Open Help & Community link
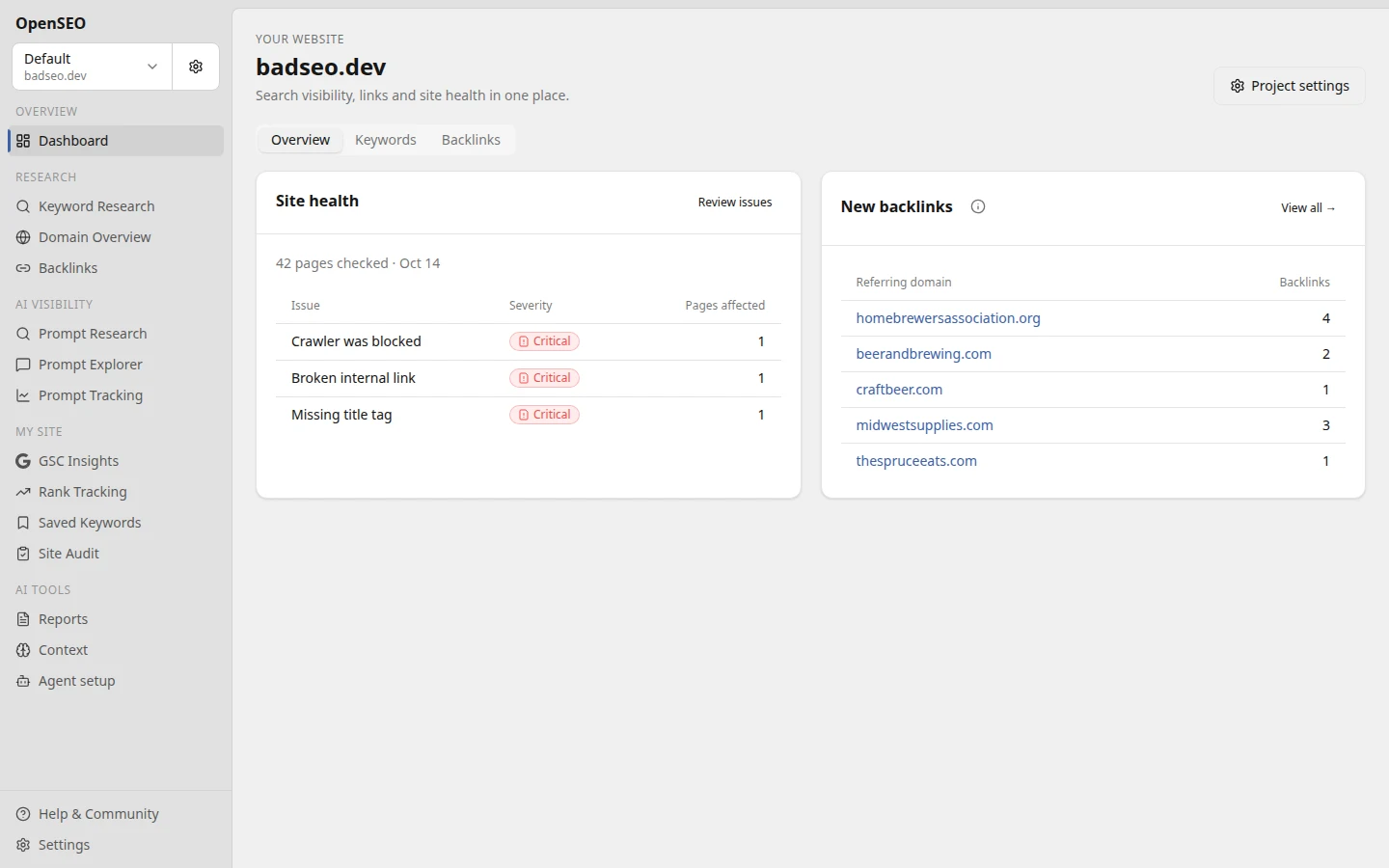The height and width of the screenshot is (868, 1389). 116,814
